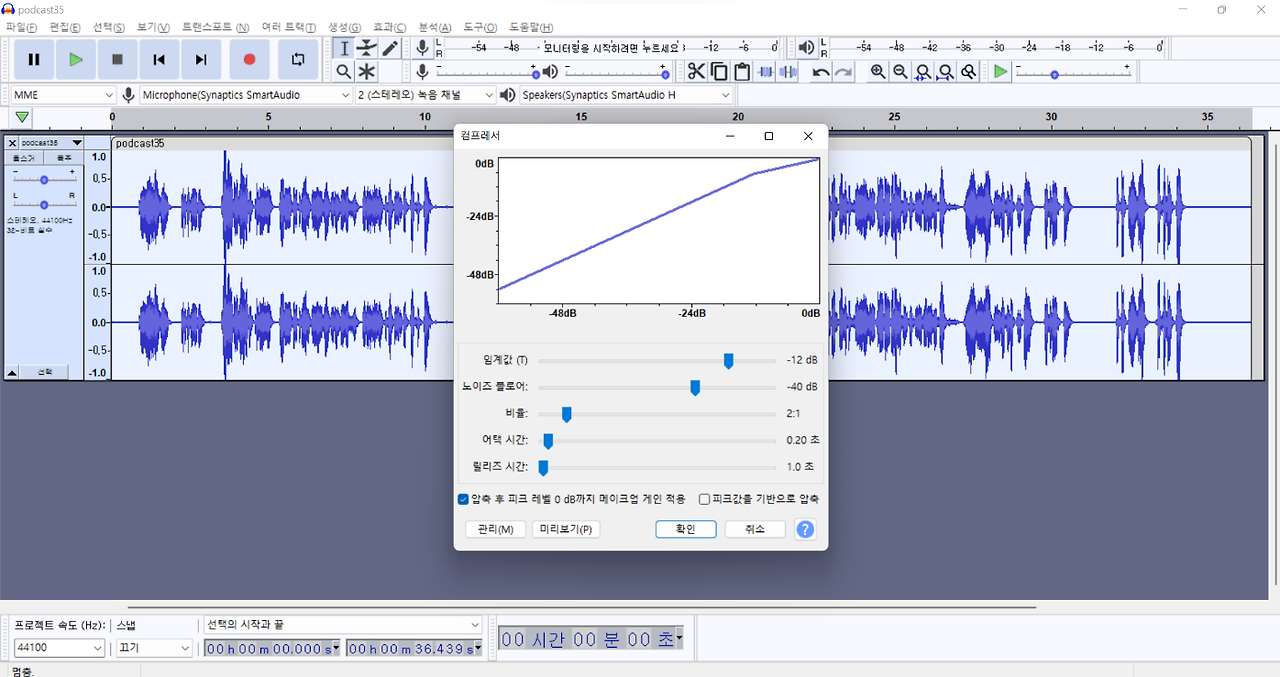The width and height of the screenshot is (1280, 677).
Task: Zoom in on the timeline
Action: [x=878, y=71]
